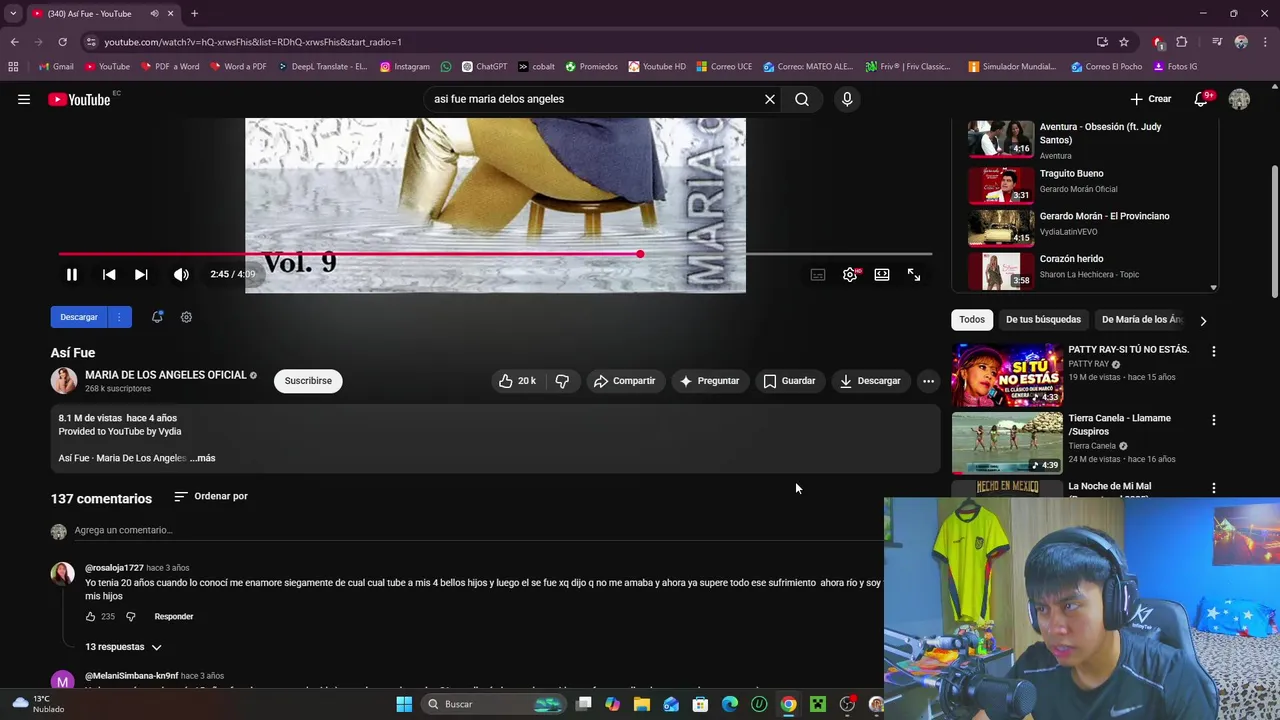Click the channel avatar picture
Viewport: 1280px width, 720px height.
[x=64, y=380]
